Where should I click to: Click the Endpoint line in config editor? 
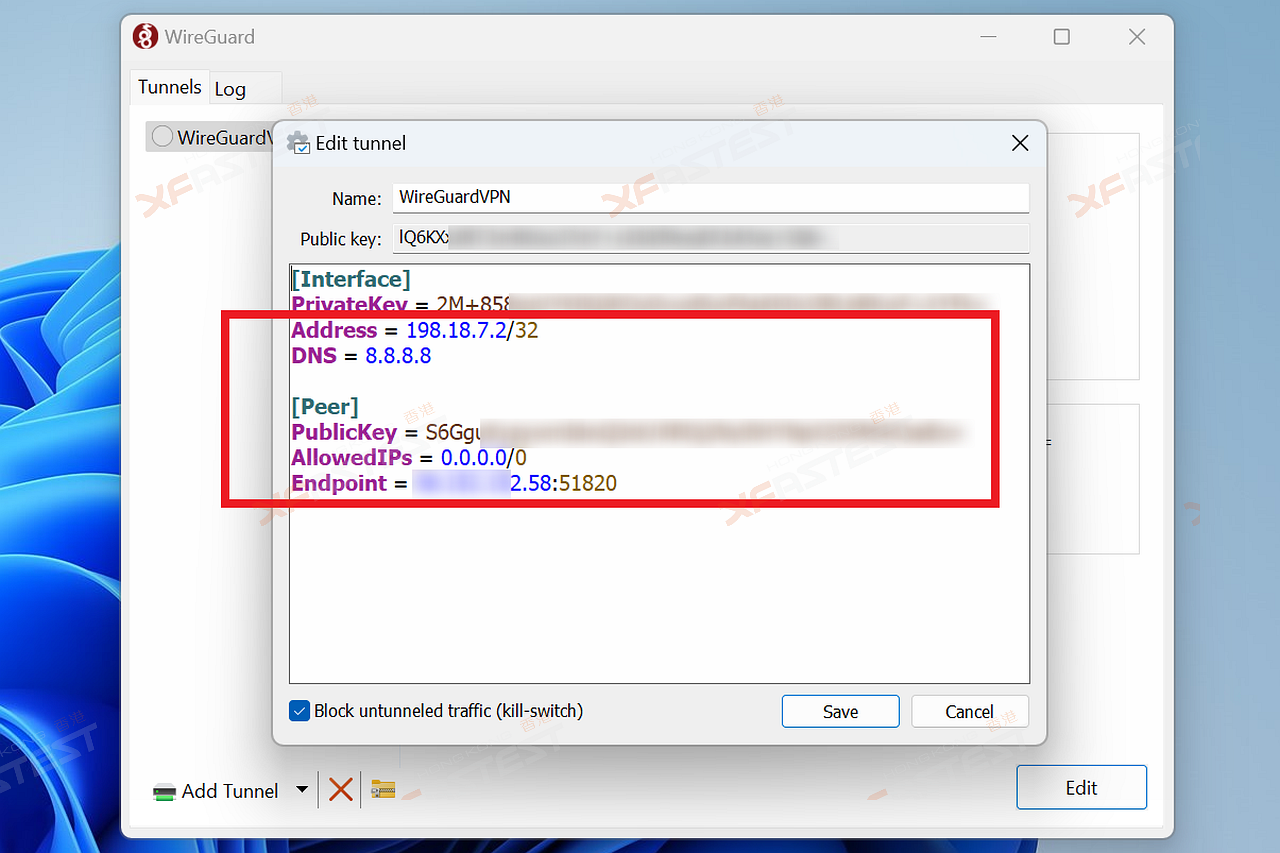[x=454, y=484]
